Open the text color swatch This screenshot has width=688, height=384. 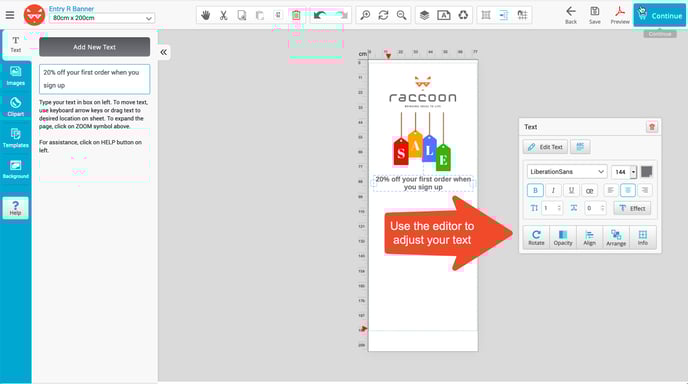(x=646, y=172)
